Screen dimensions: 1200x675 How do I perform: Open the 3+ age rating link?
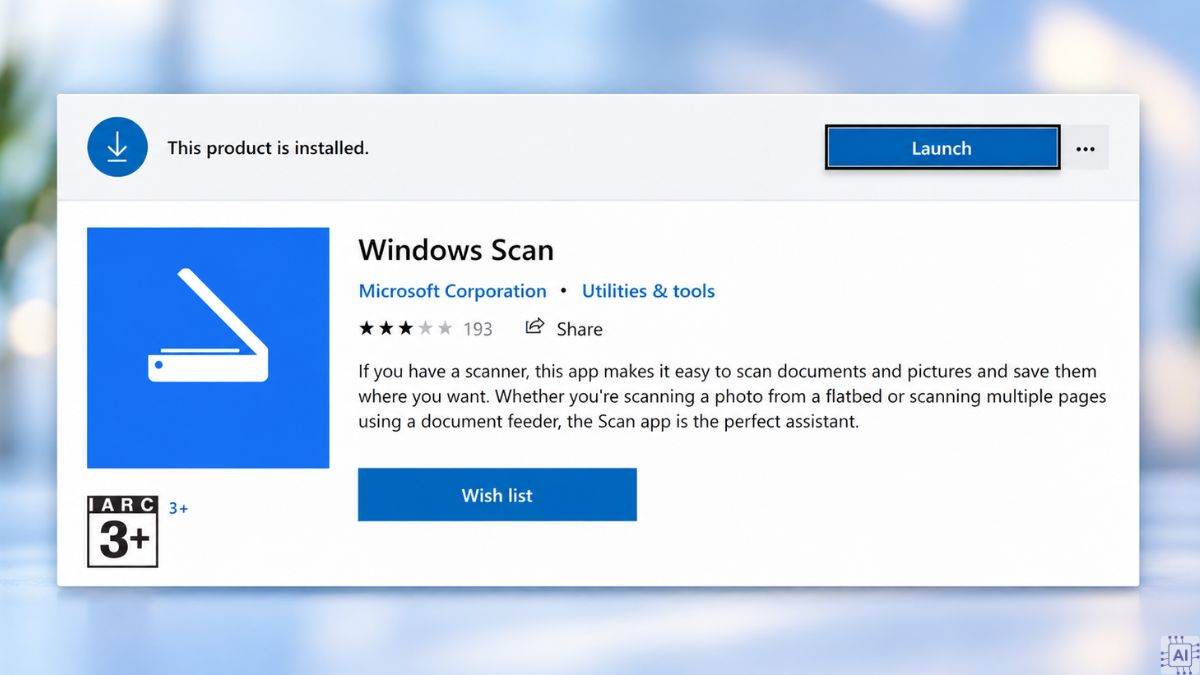pos(178,508)
